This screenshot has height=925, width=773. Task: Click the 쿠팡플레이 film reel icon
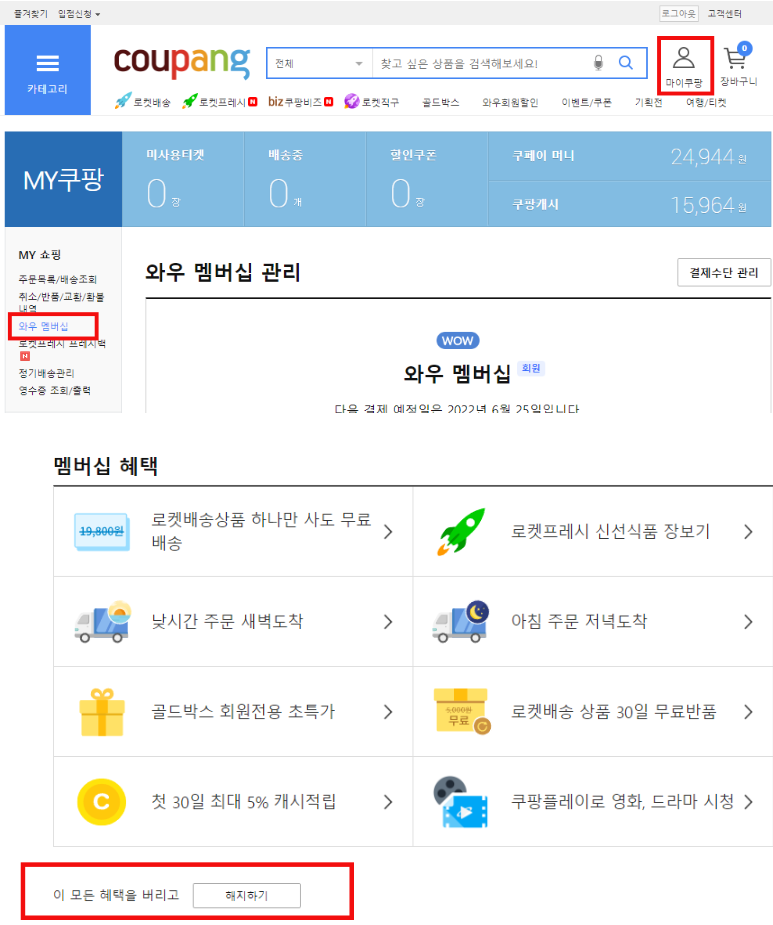click(461, 802)
